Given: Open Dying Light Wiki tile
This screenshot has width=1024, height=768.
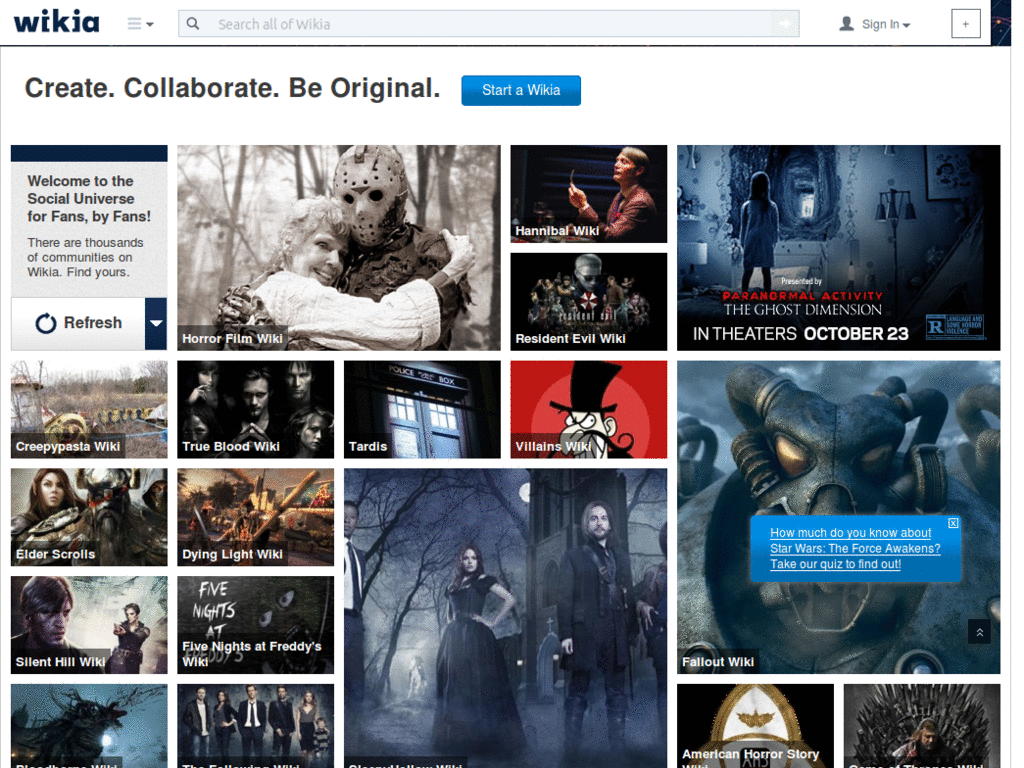Looking at the screenshot, I should point(255,517).
